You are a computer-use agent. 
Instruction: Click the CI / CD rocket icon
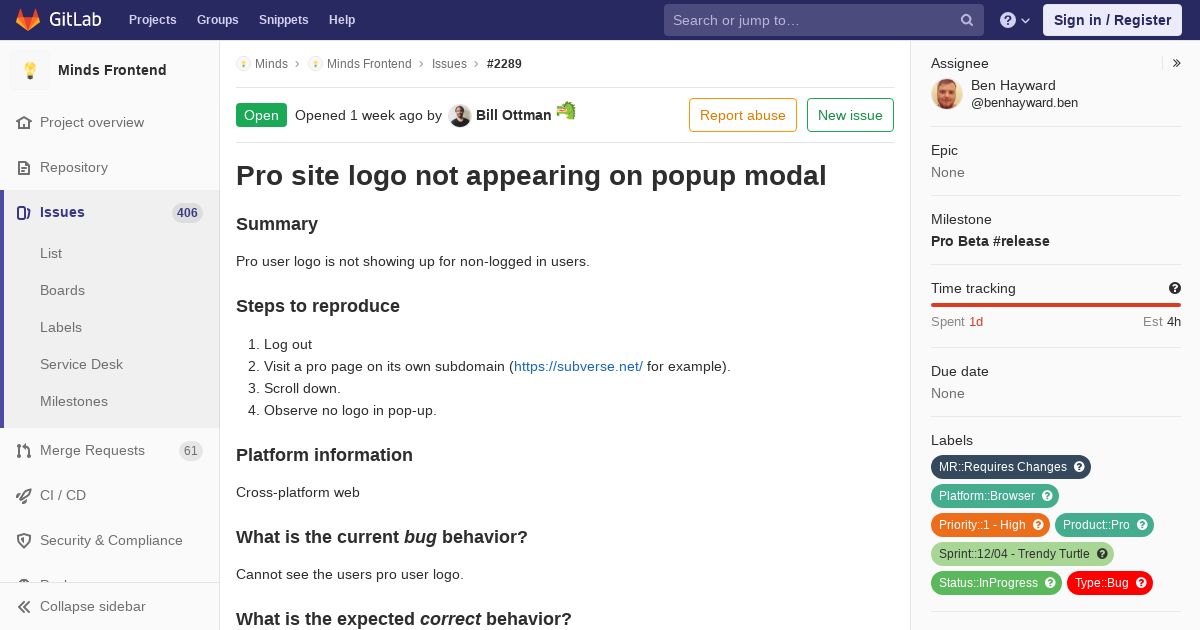tap(24, 495)
